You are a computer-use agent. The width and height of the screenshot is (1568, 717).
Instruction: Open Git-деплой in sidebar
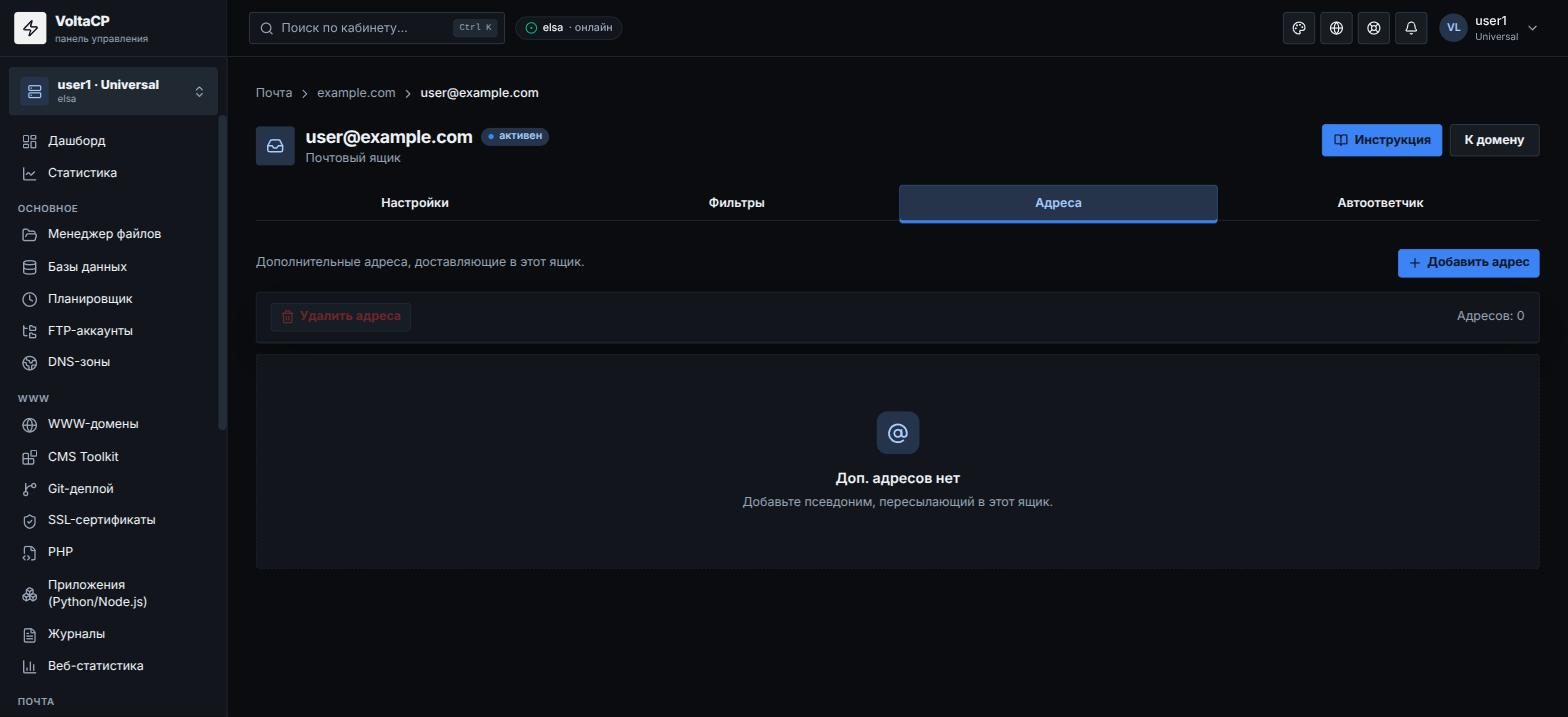80,489
